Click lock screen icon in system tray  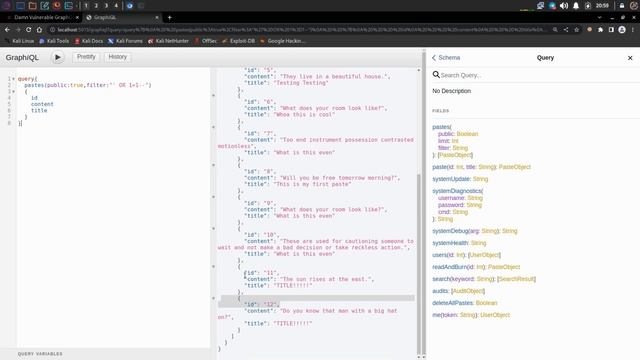point(622,6)
